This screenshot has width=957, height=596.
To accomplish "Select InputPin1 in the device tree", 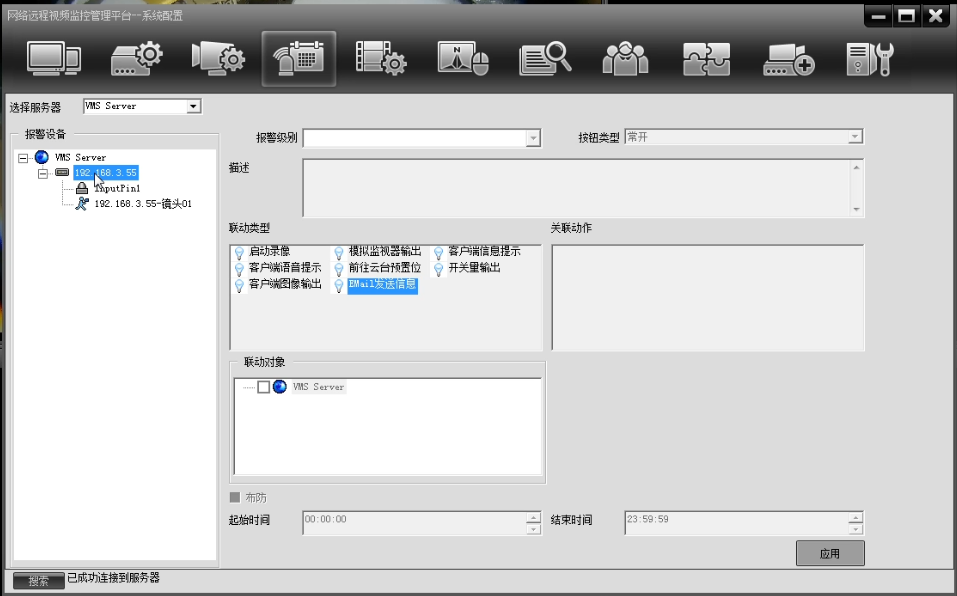I will [x=116, y=188].
